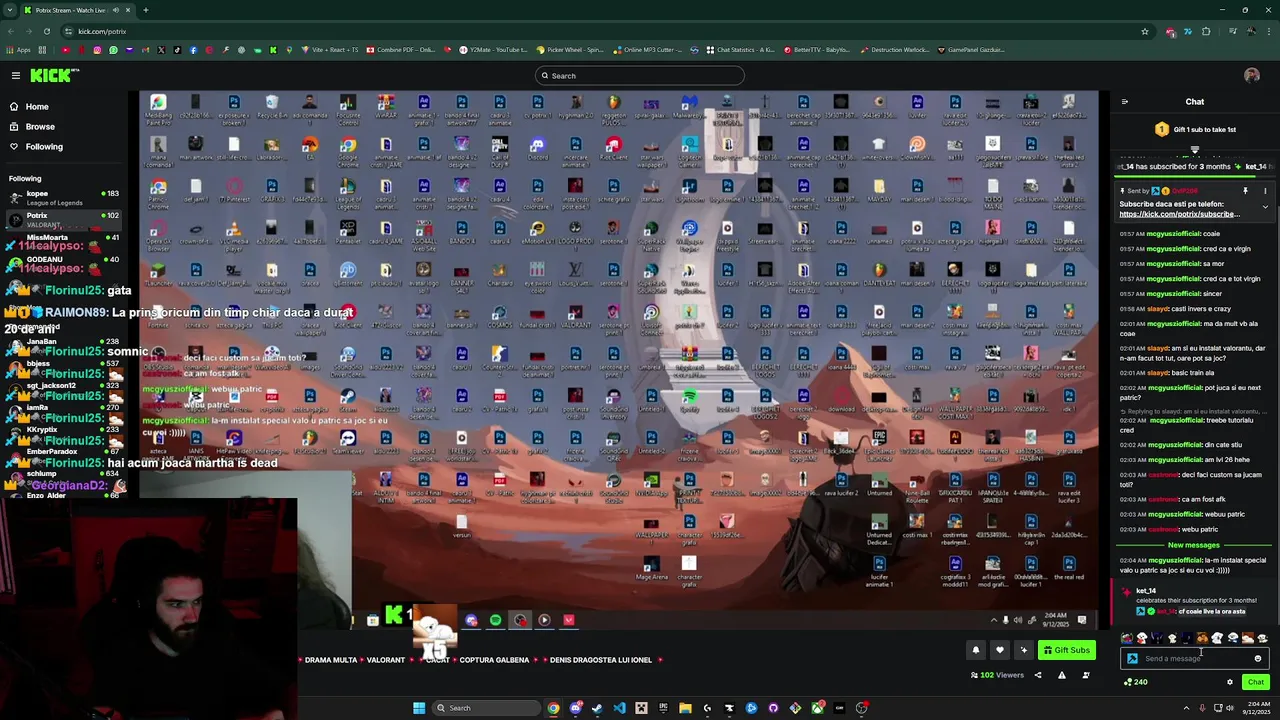The image size is (1280, 720).
Task: Click notification bell button
Action: [x=975, y=650]
